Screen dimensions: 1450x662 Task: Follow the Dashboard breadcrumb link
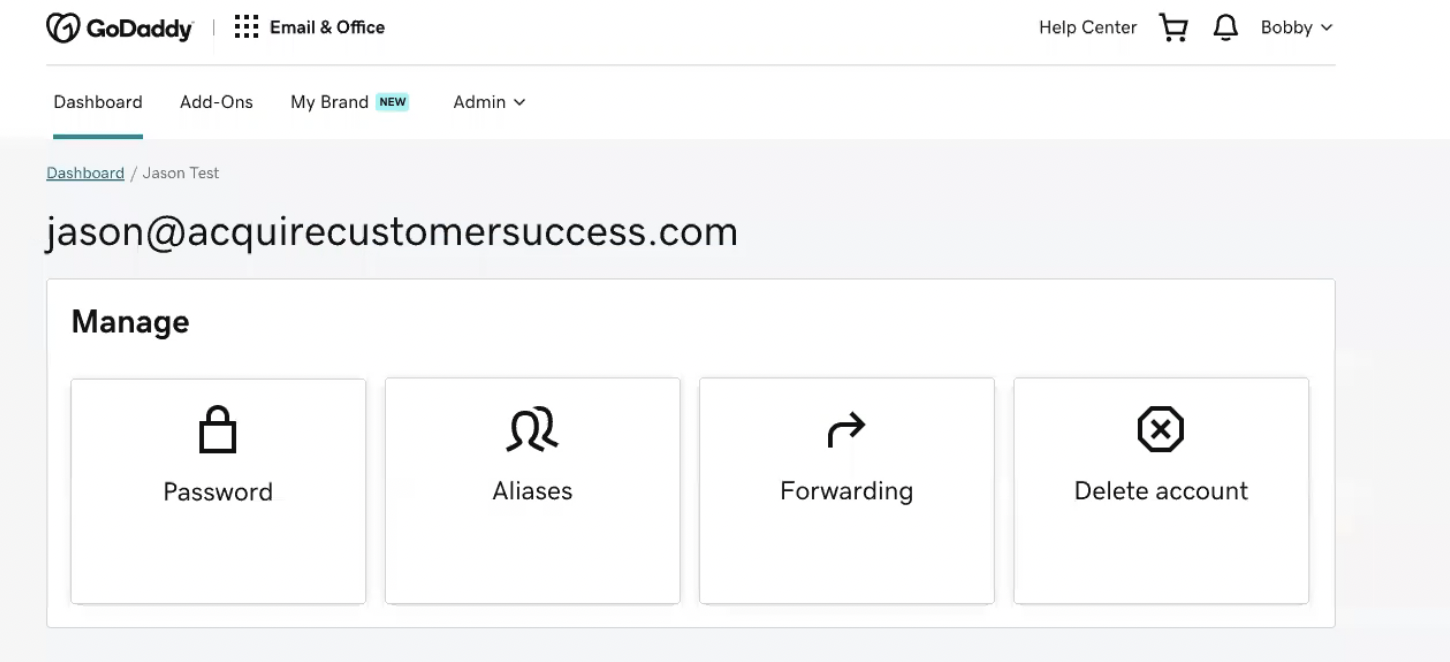85,173
